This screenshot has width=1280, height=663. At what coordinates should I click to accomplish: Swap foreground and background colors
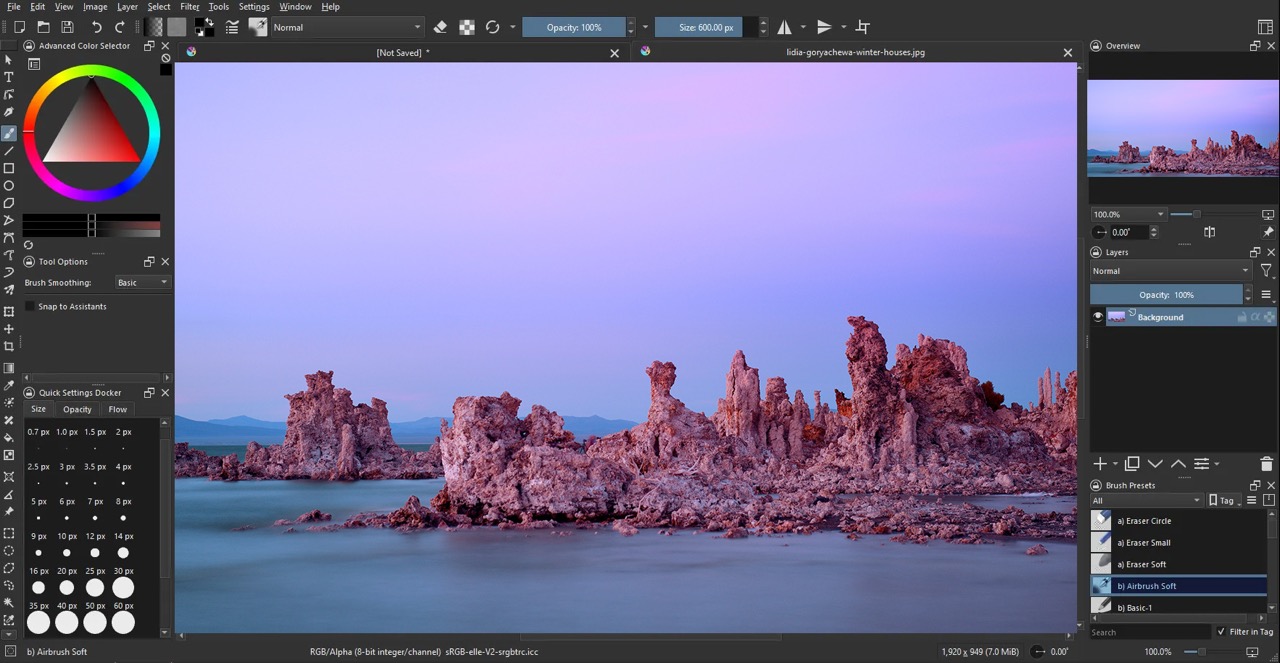tap(211, 22)
